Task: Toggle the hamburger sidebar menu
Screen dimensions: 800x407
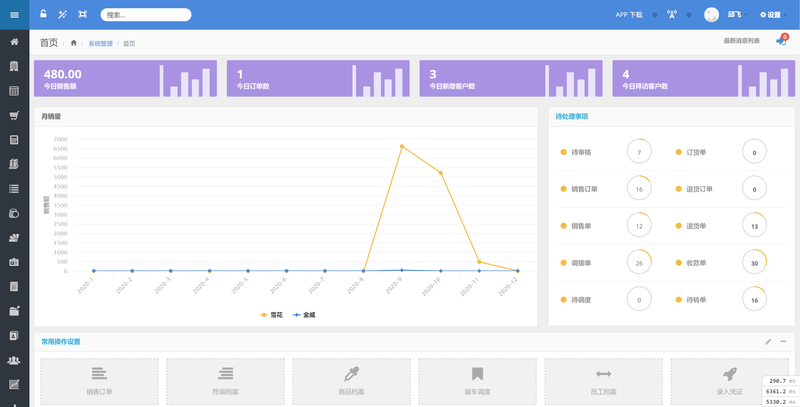Action: [x=14, y=15]
